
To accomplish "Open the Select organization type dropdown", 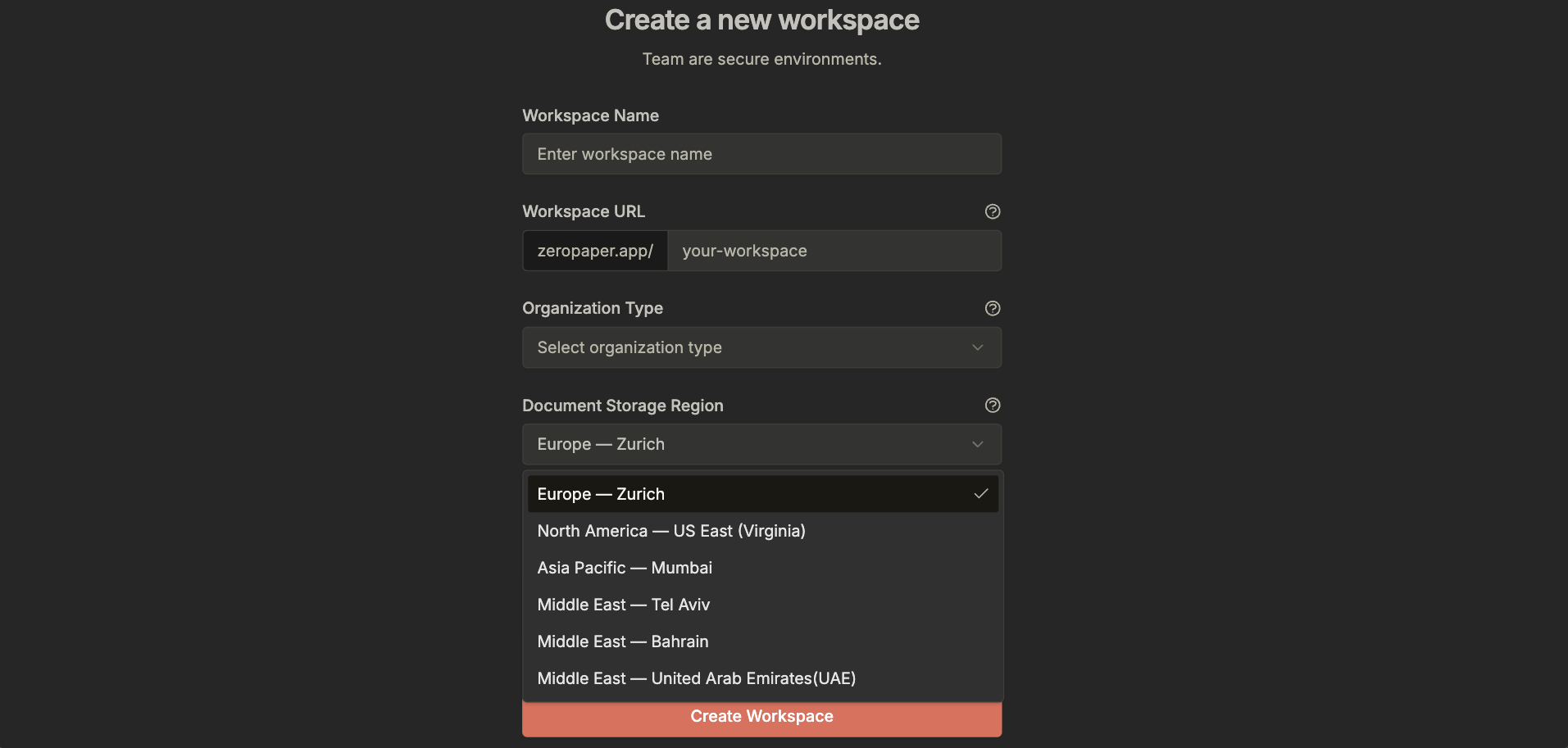I will [x=761, y=347].
